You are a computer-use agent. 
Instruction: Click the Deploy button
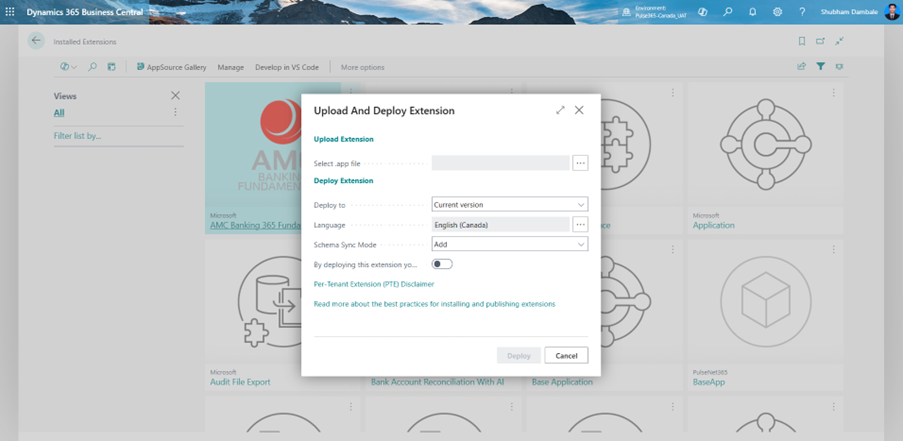click(518, 355)
